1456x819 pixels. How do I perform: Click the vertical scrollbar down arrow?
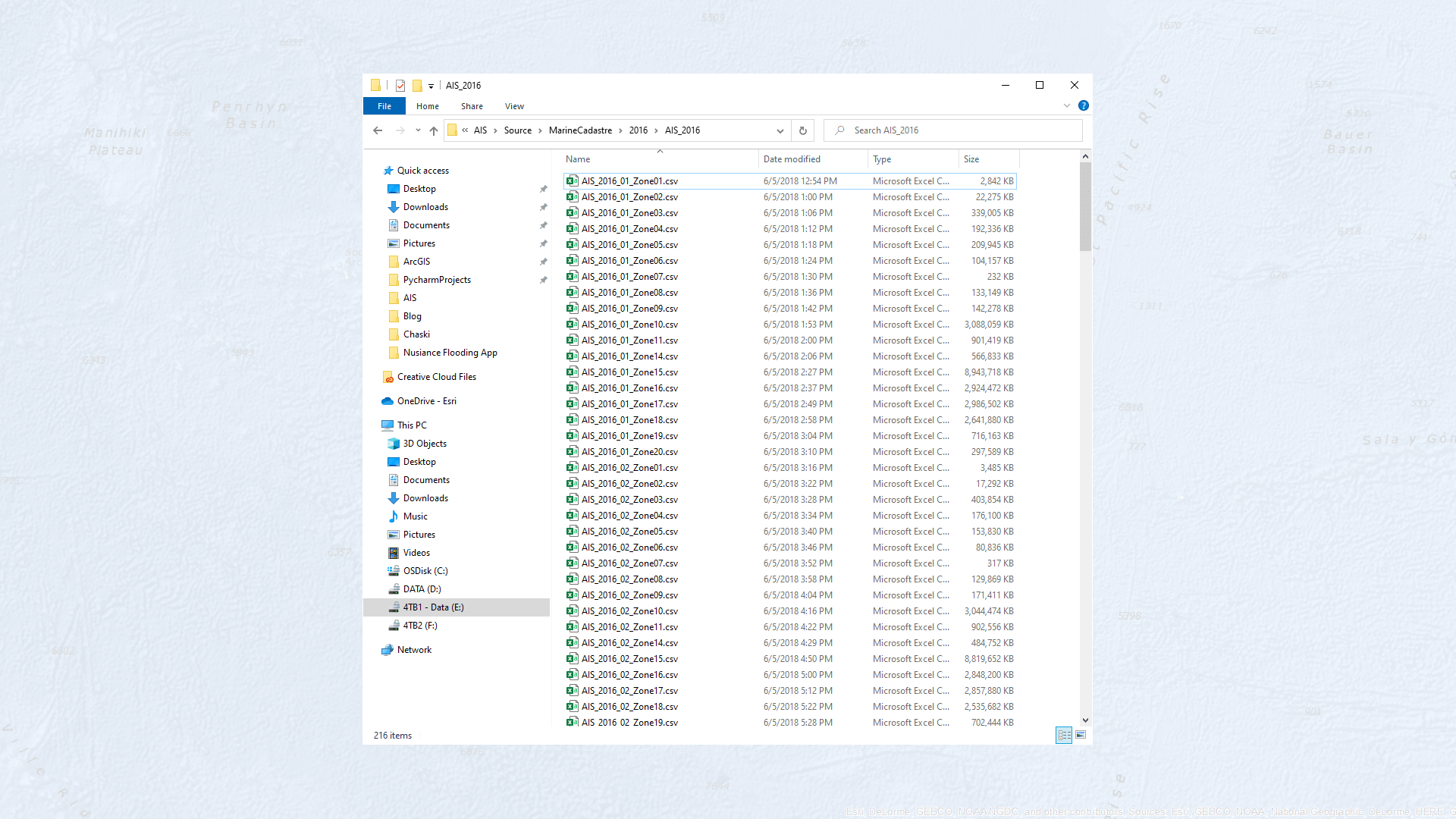(1085, 720)
